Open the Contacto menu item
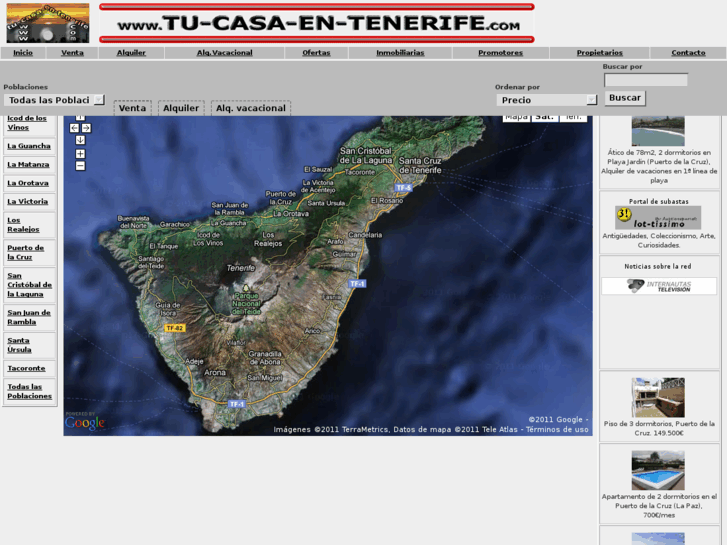Viewport: 727px width, 545px height. click(x=688, y=52)
